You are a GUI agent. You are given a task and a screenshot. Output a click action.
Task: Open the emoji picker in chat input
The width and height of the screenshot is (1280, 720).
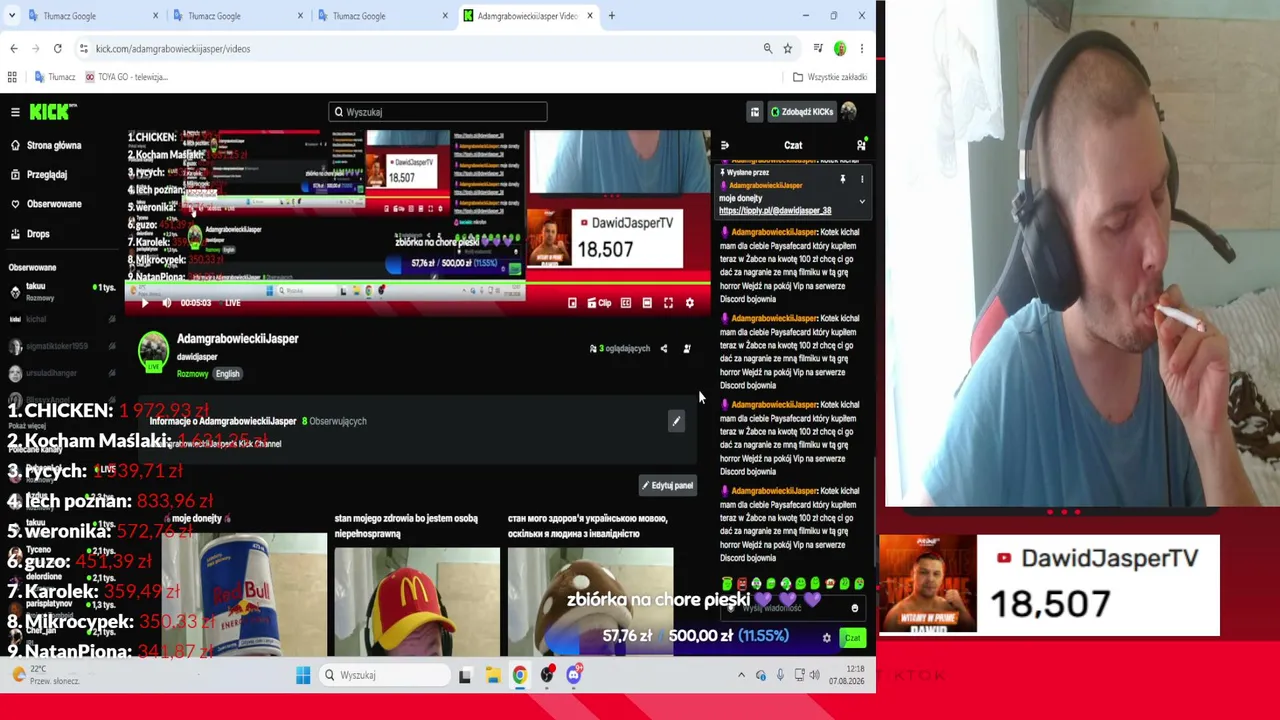point(854,608)
